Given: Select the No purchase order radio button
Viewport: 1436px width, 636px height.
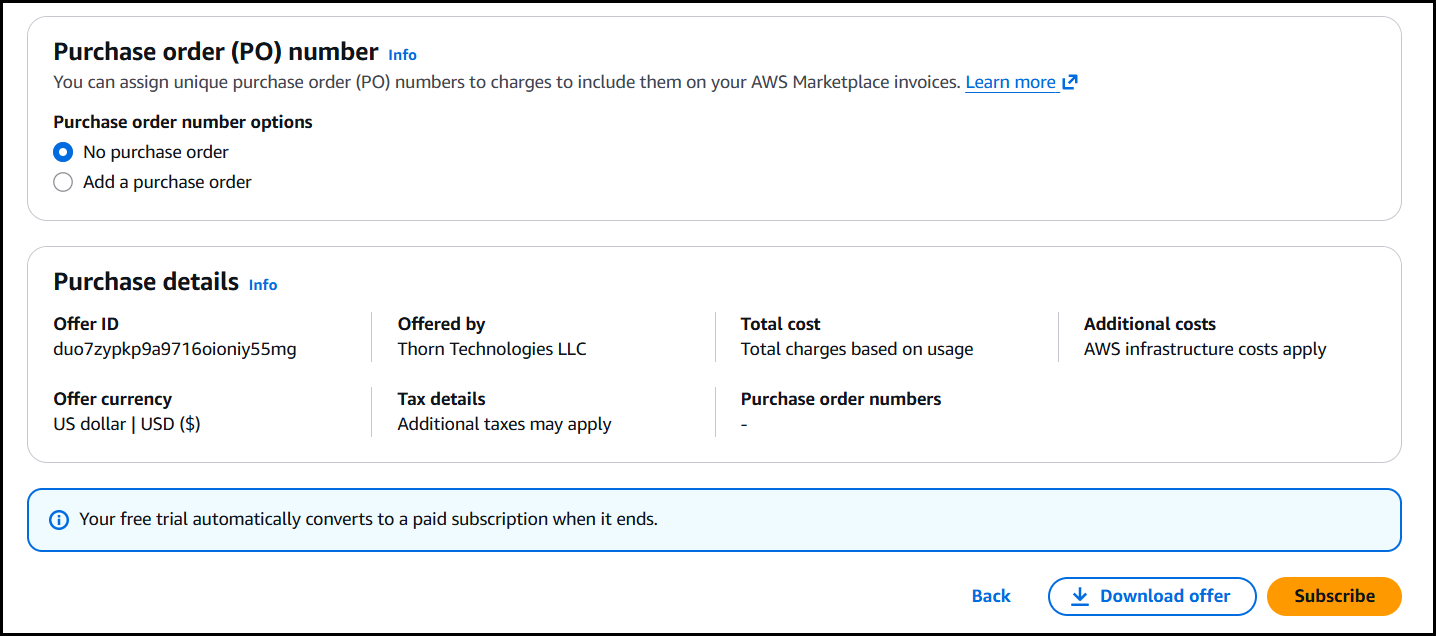Looking at the screenshot, I should point(63,152).
